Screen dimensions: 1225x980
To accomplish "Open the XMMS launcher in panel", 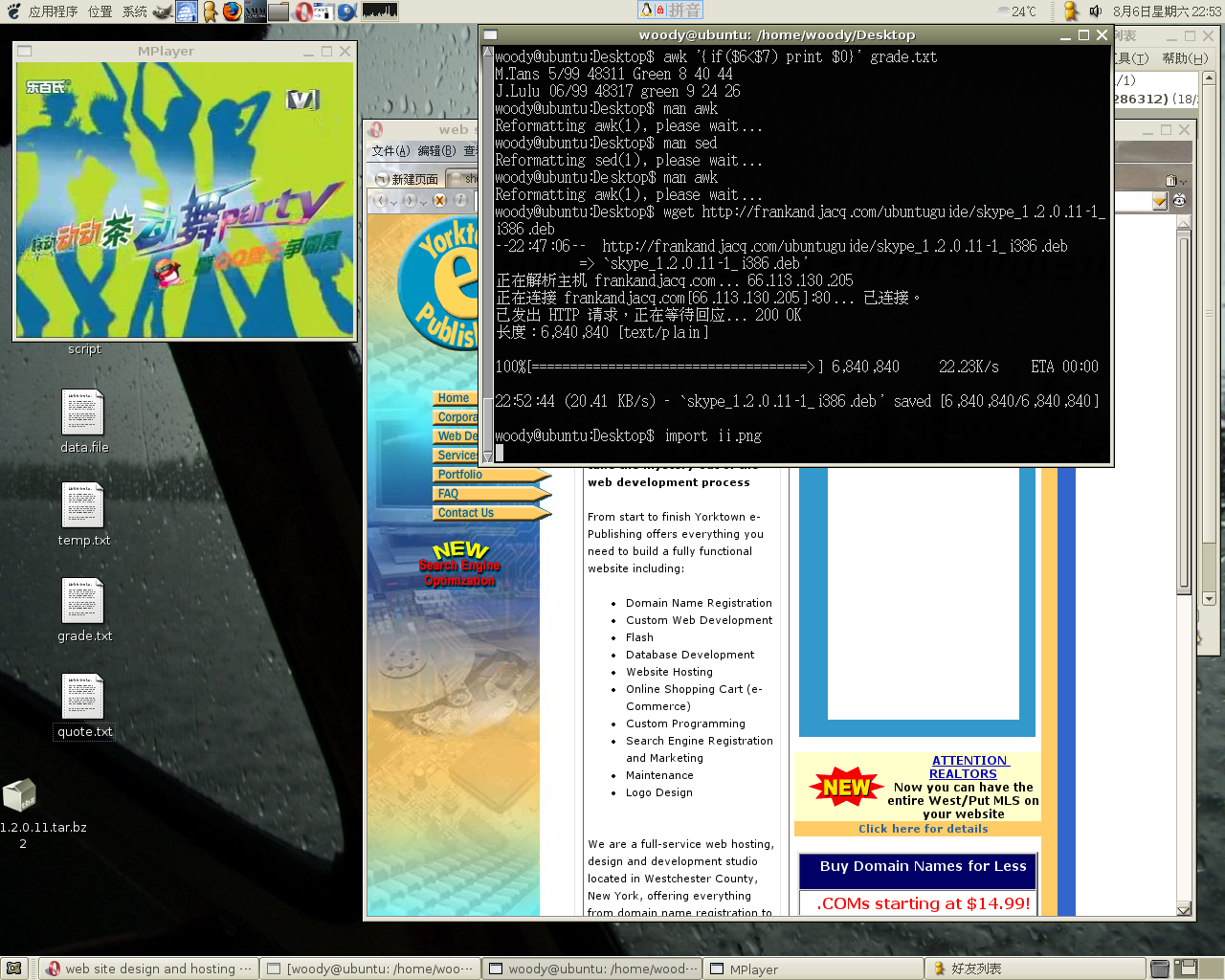I will (255, 11).
